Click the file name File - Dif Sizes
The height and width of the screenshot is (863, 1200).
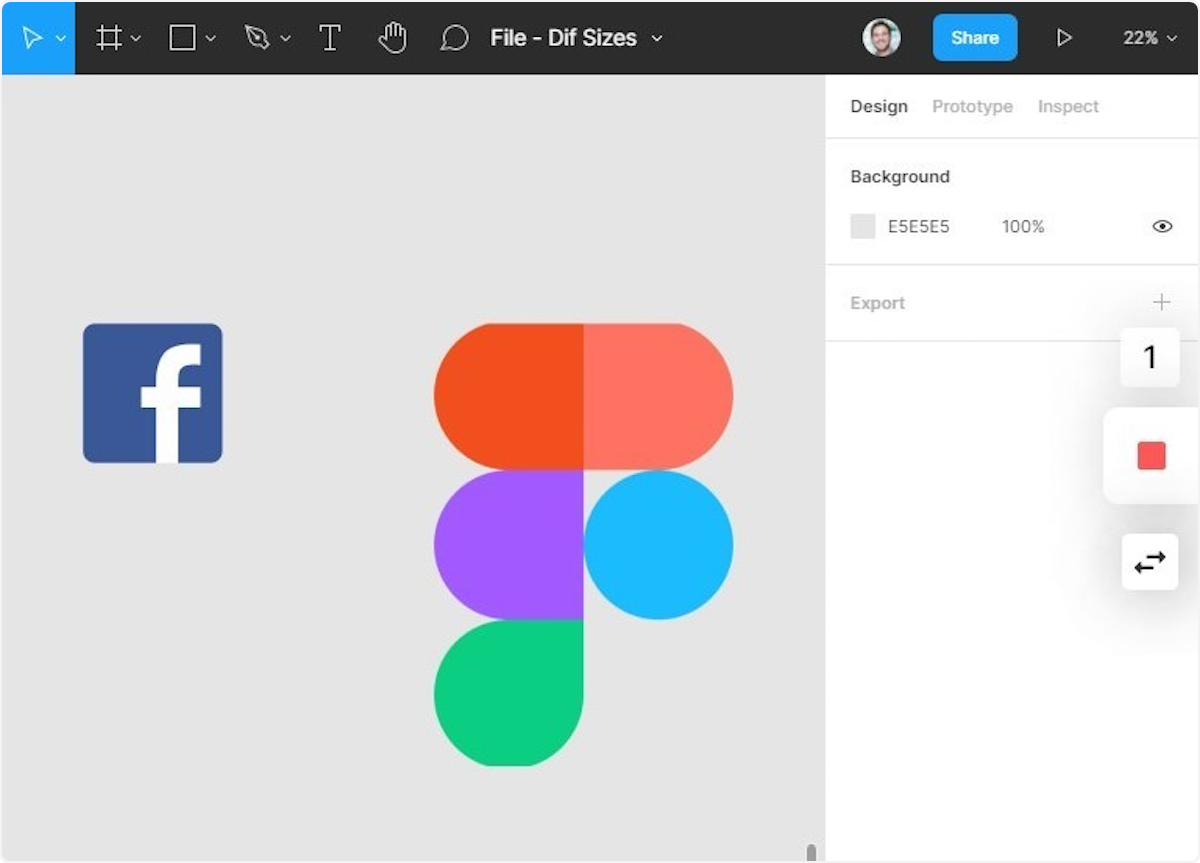[x=563, y=38]
